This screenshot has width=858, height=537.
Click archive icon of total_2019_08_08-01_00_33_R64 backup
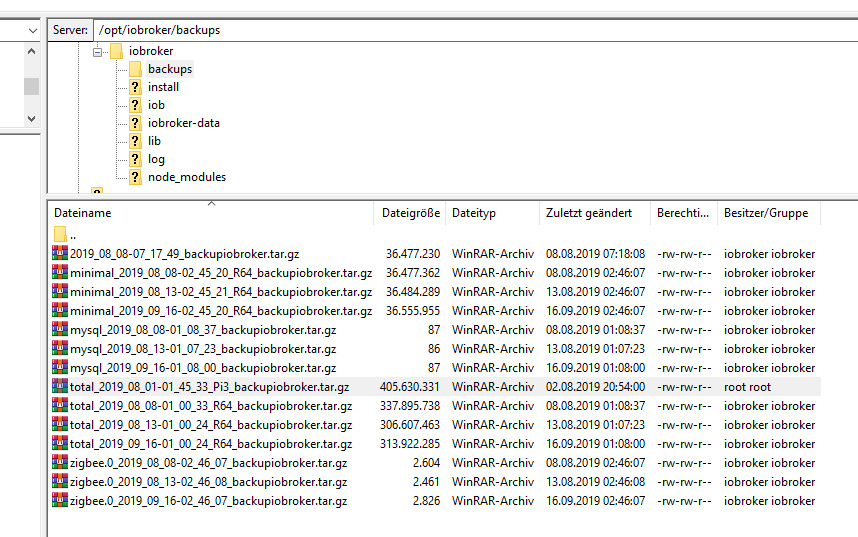pos(60,406)
